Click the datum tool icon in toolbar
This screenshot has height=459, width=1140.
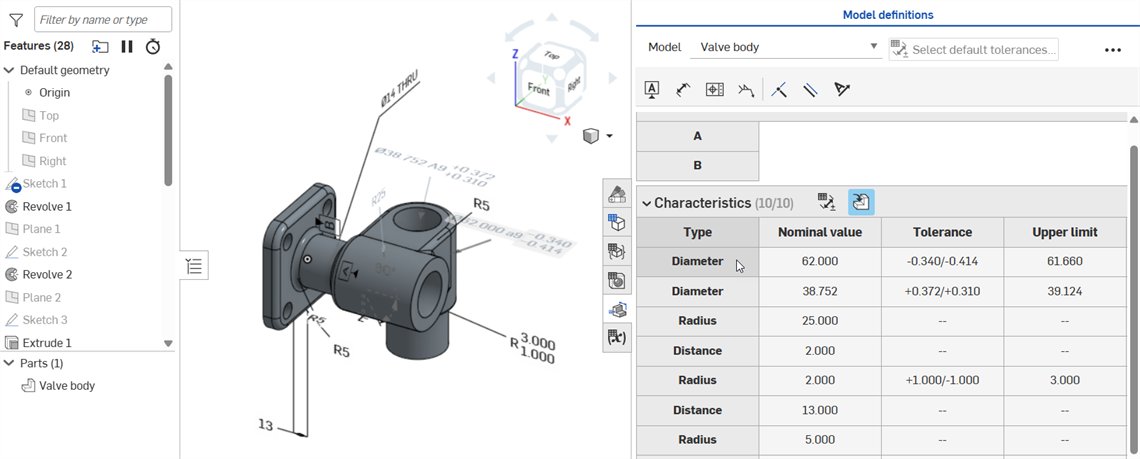pyautogui.click(x=652, y=90)
